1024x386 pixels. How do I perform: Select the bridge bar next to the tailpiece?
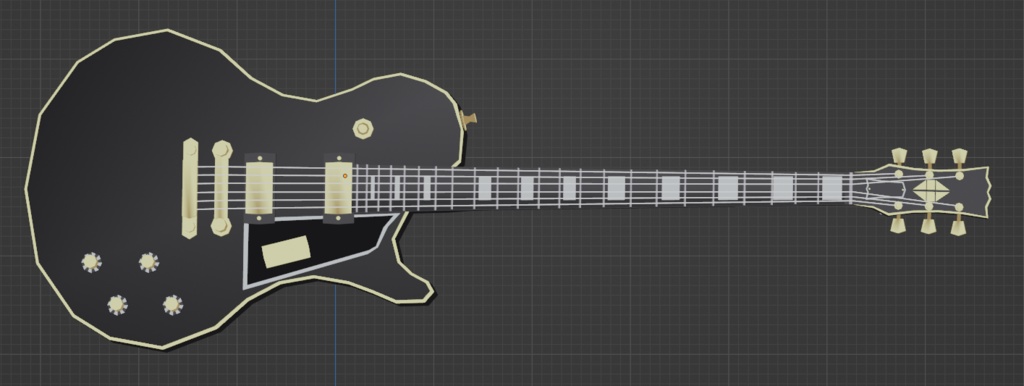pyautogui.click(x=221, y=188)
